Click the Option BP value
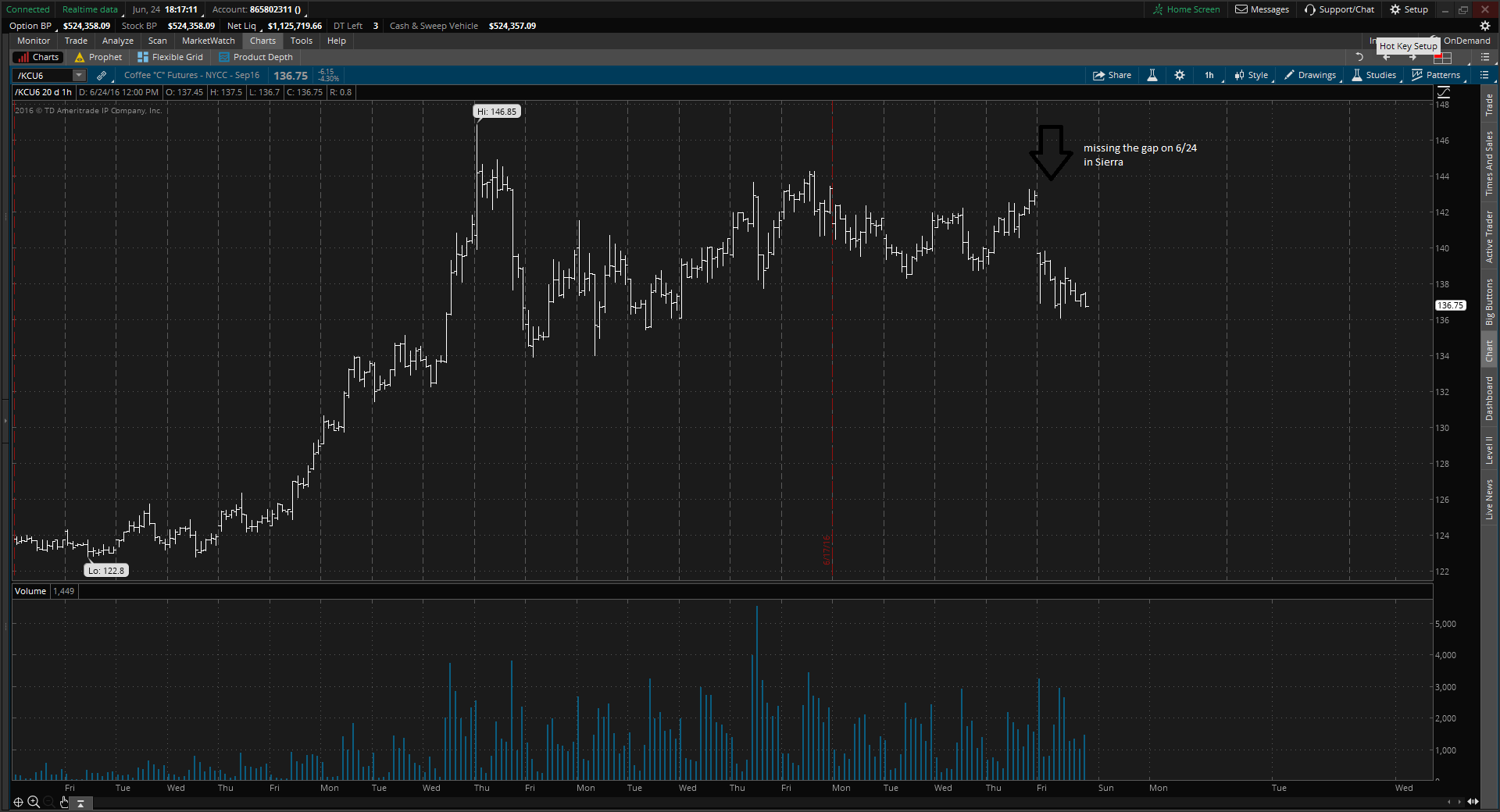 [87, 26]
